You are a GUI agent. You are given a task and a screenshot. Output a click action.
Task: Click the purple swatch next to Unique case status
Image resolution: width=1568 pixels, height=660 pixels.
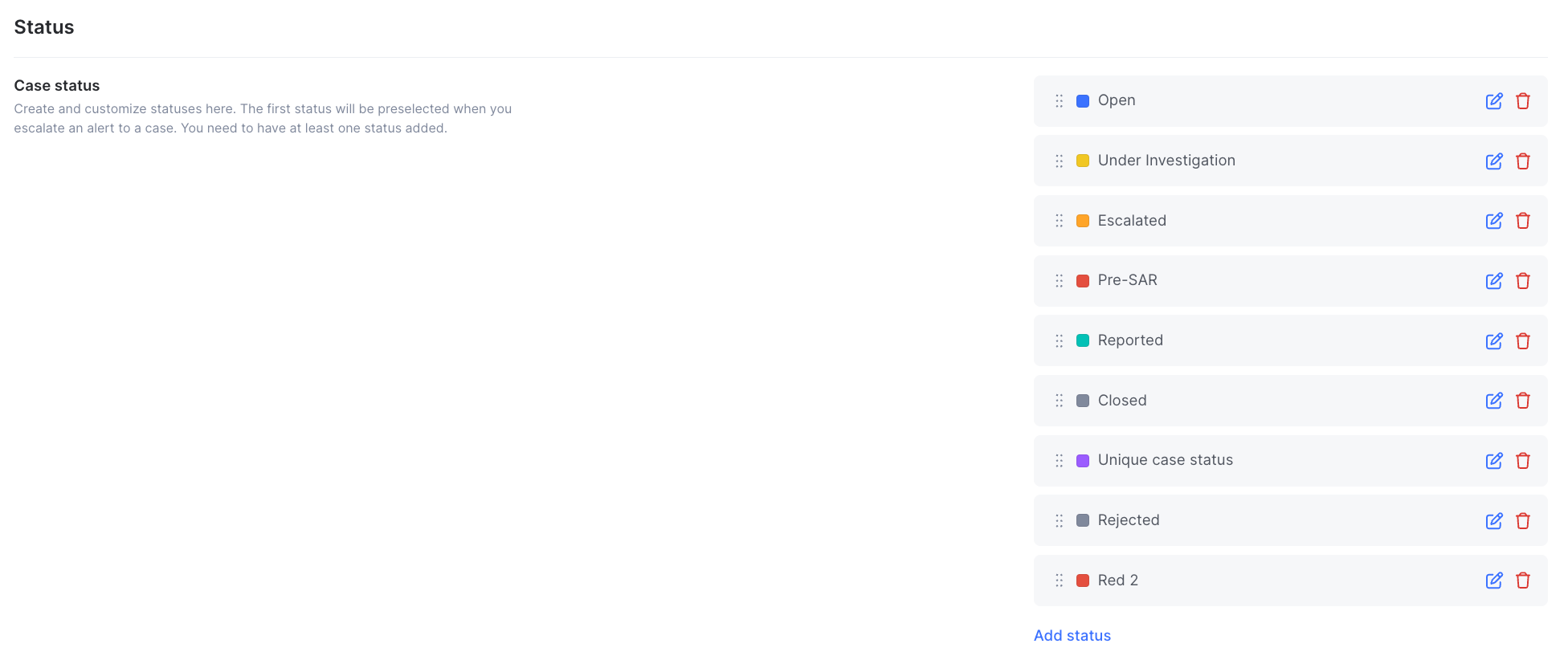point(1083,461)
